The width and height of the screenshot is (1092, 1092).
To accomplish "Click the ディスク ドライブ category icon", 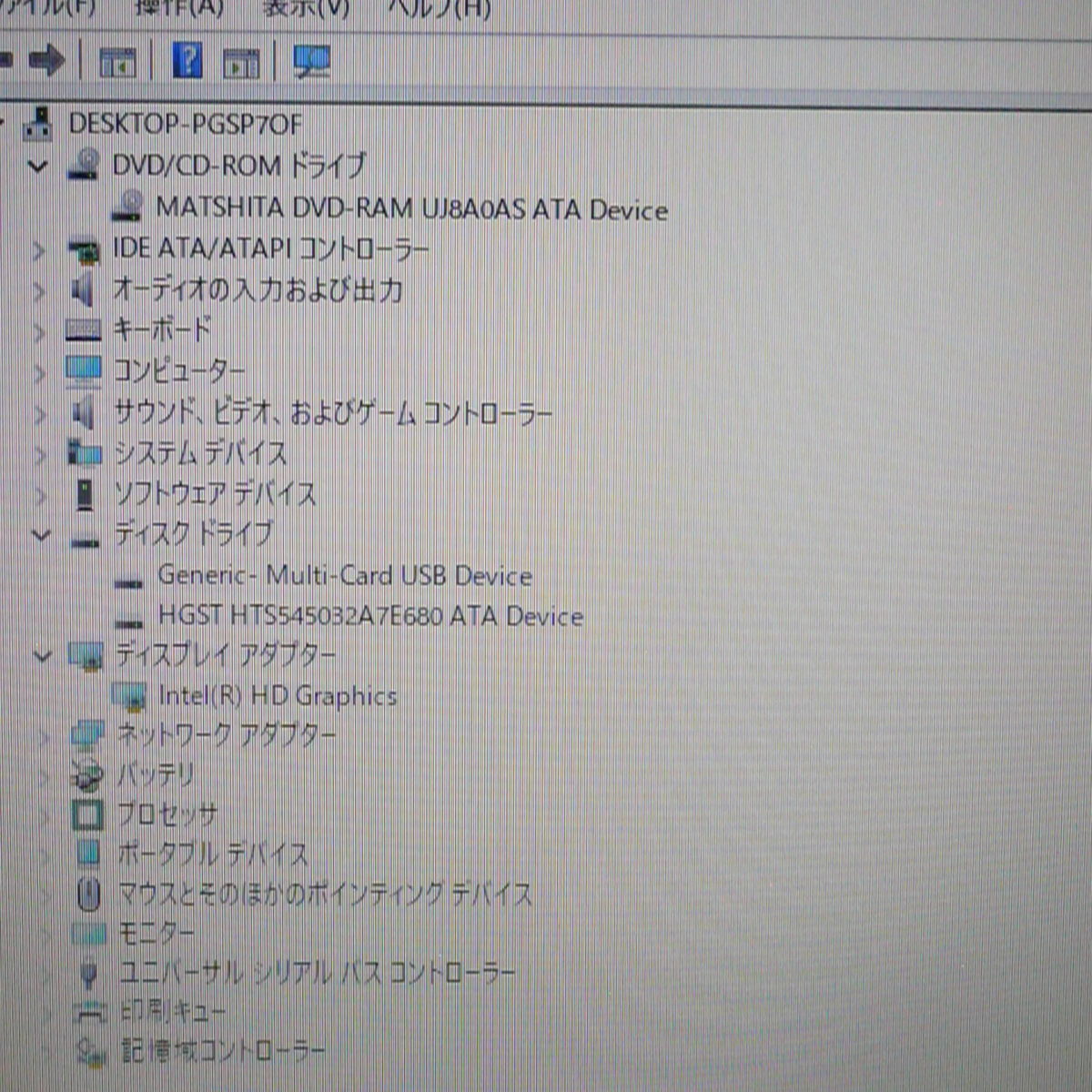I will [86, 541].
